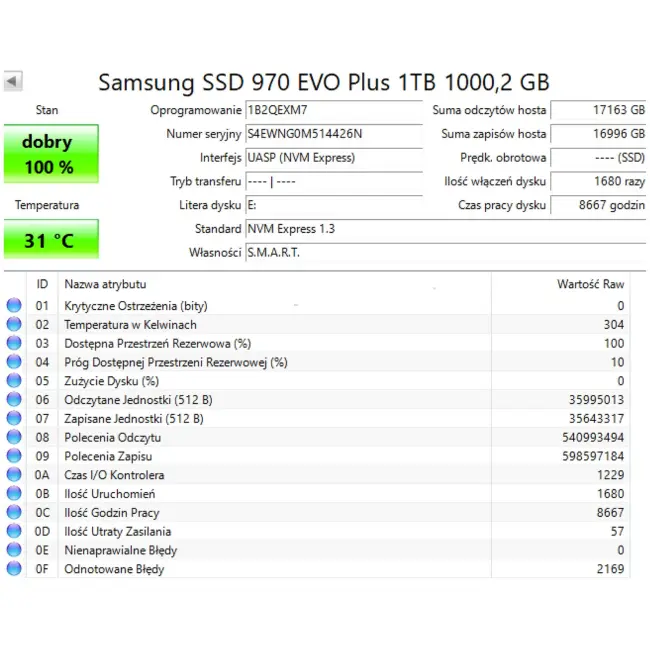650x650 pixels.
Task: Select the status orb for Ilość Uruchomień
Action: pyautogui.click(x=14, y=494)
